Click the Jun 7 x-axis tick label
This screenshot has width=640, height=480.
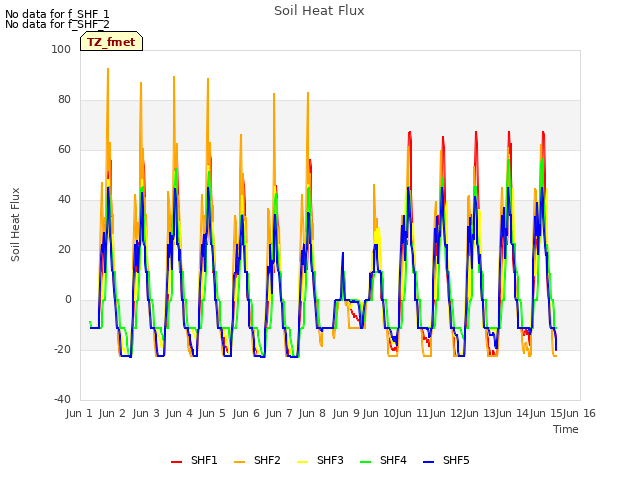pos(279,413)
